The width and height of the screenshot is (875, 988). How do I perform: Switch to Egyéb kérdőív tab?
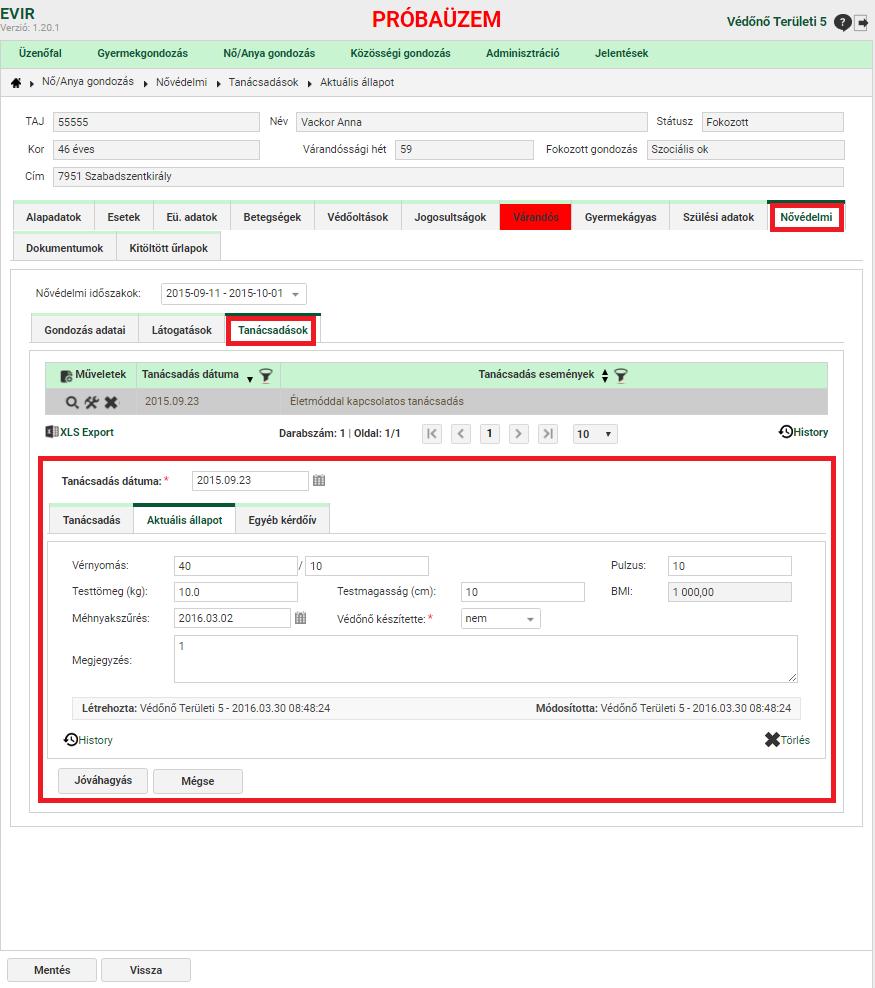coord(282,520)
